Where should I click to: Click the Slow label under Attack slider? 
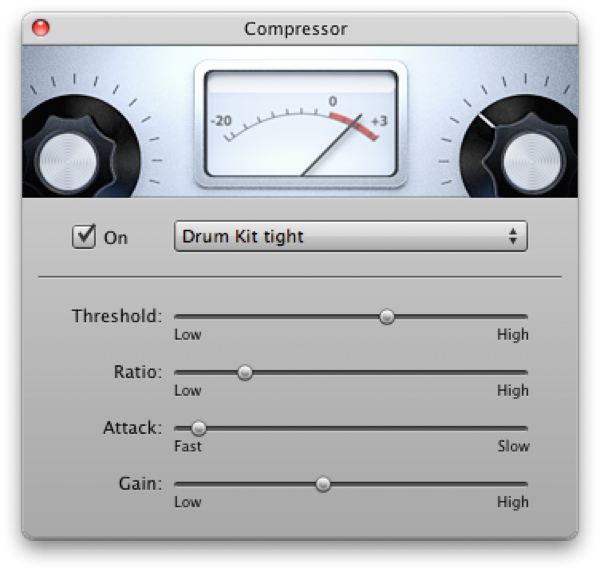pos(513,446)
